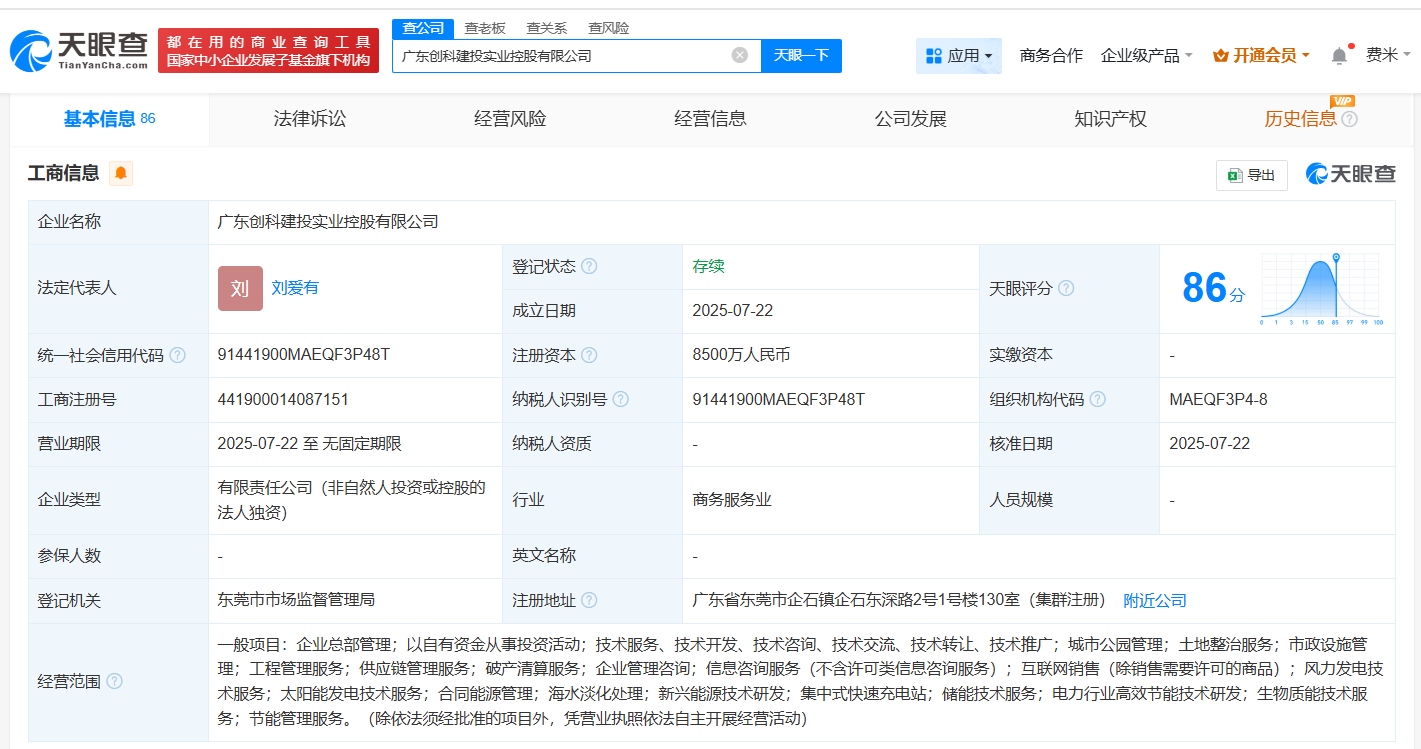Click the help icon next to 经营范围

coord(115,681)
